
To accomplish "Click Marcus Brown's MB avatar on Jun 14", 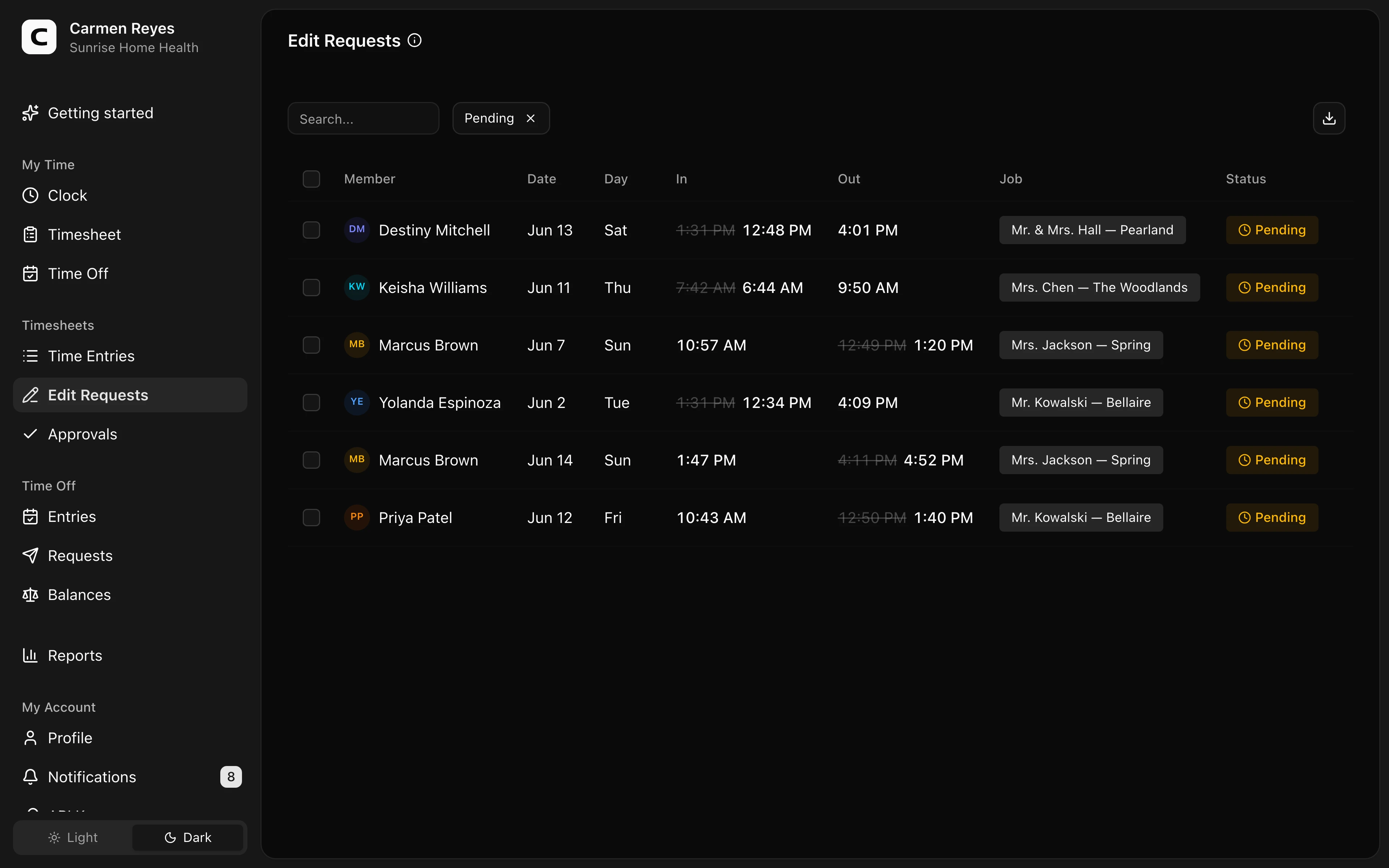I will pyautogui.click(x=356, y=459).
